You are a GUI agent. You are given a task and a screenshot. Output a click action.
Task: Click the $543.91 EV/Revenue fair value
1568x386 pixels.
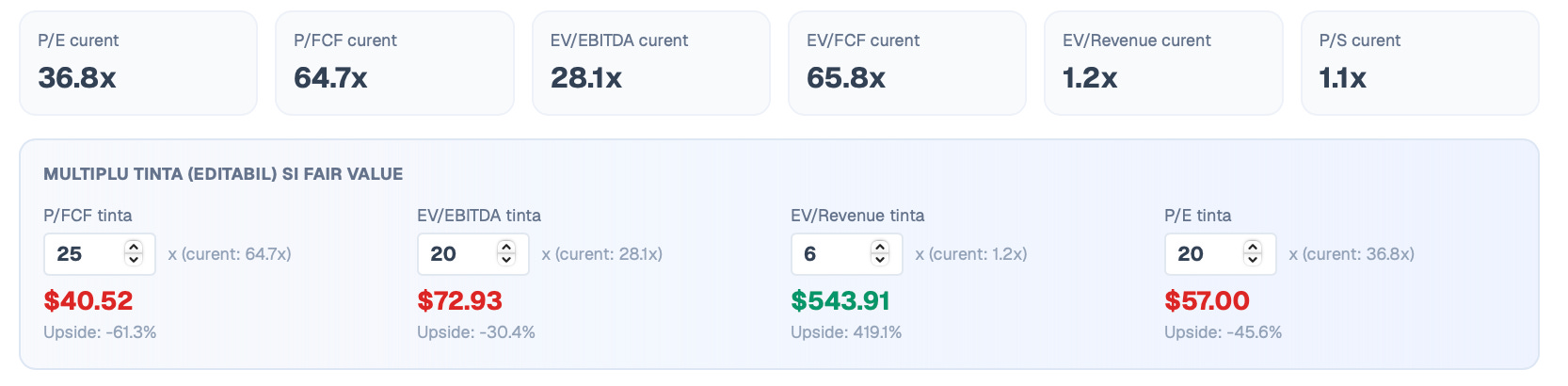coord(840,300)
